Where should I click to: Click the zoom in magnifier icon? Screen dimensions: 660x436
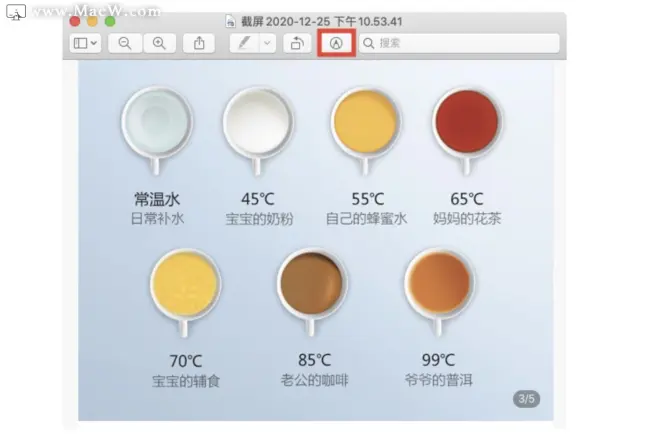pos(159,43)
